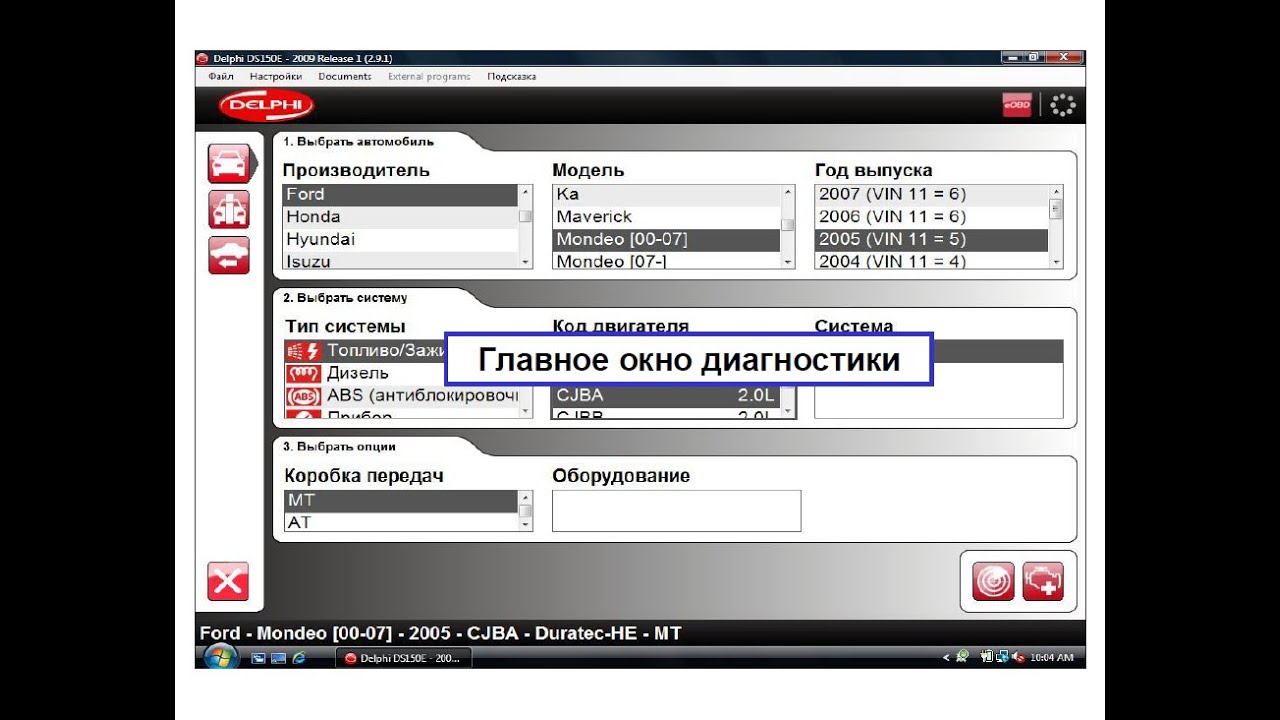Start the radar system scan button
The image size is (1280, 720).
click(993, 581)
